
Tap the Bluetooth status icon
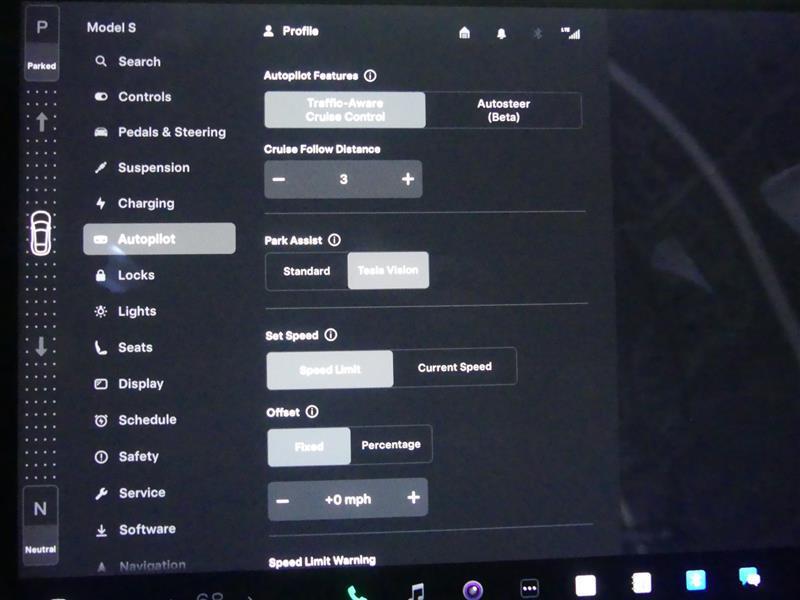(536, 31)
